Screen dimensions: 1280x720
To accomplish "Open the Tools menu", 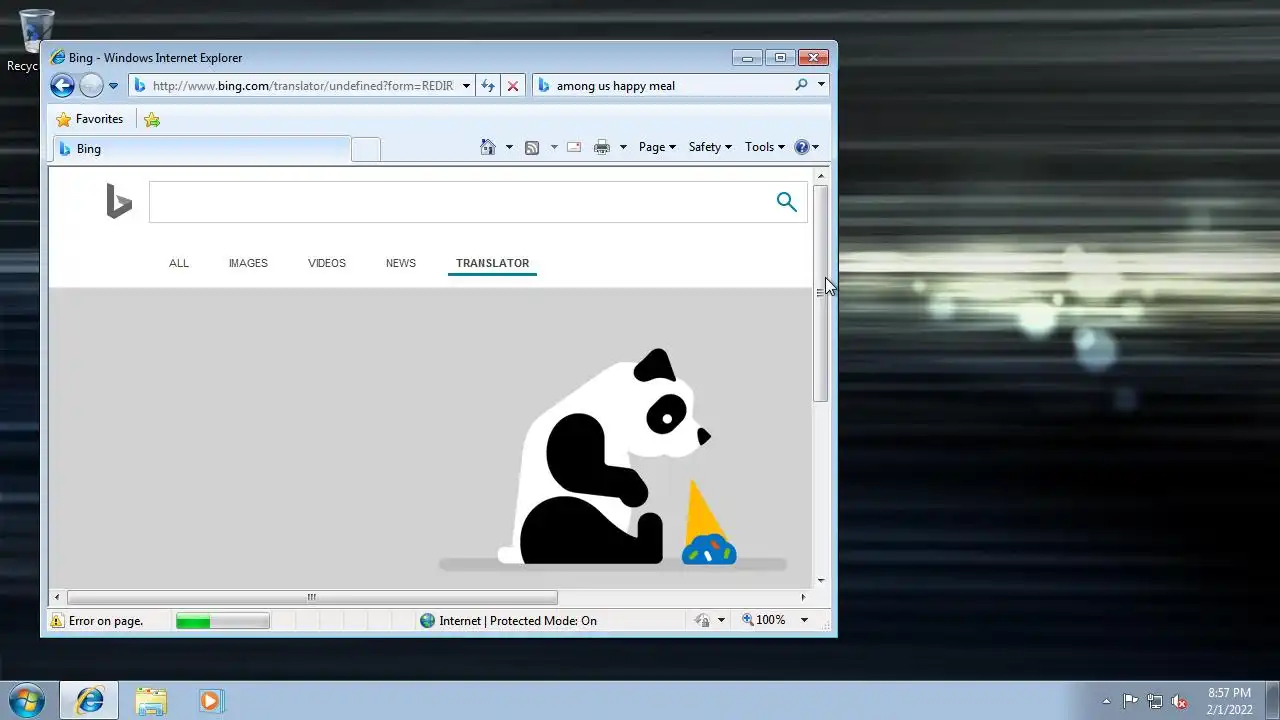I will coord(765,147).
